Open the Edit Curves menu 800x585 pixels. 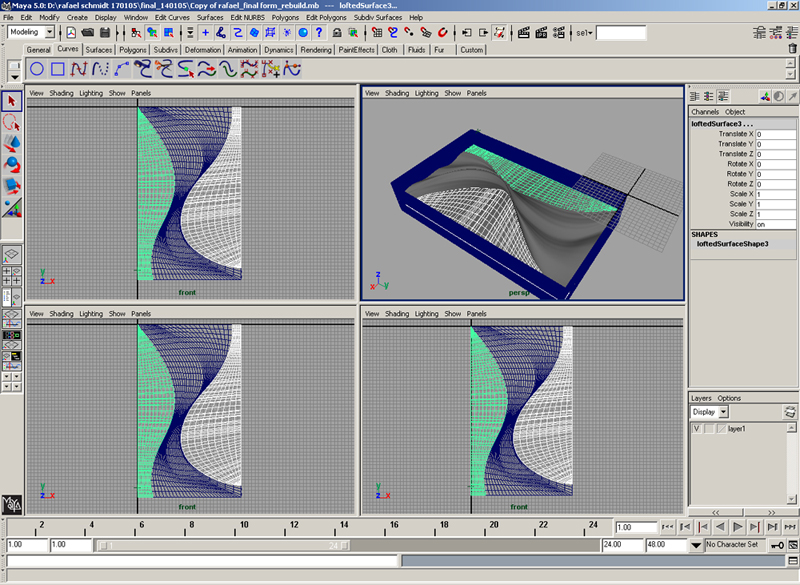pyautogui.click(x=172, y=17)
